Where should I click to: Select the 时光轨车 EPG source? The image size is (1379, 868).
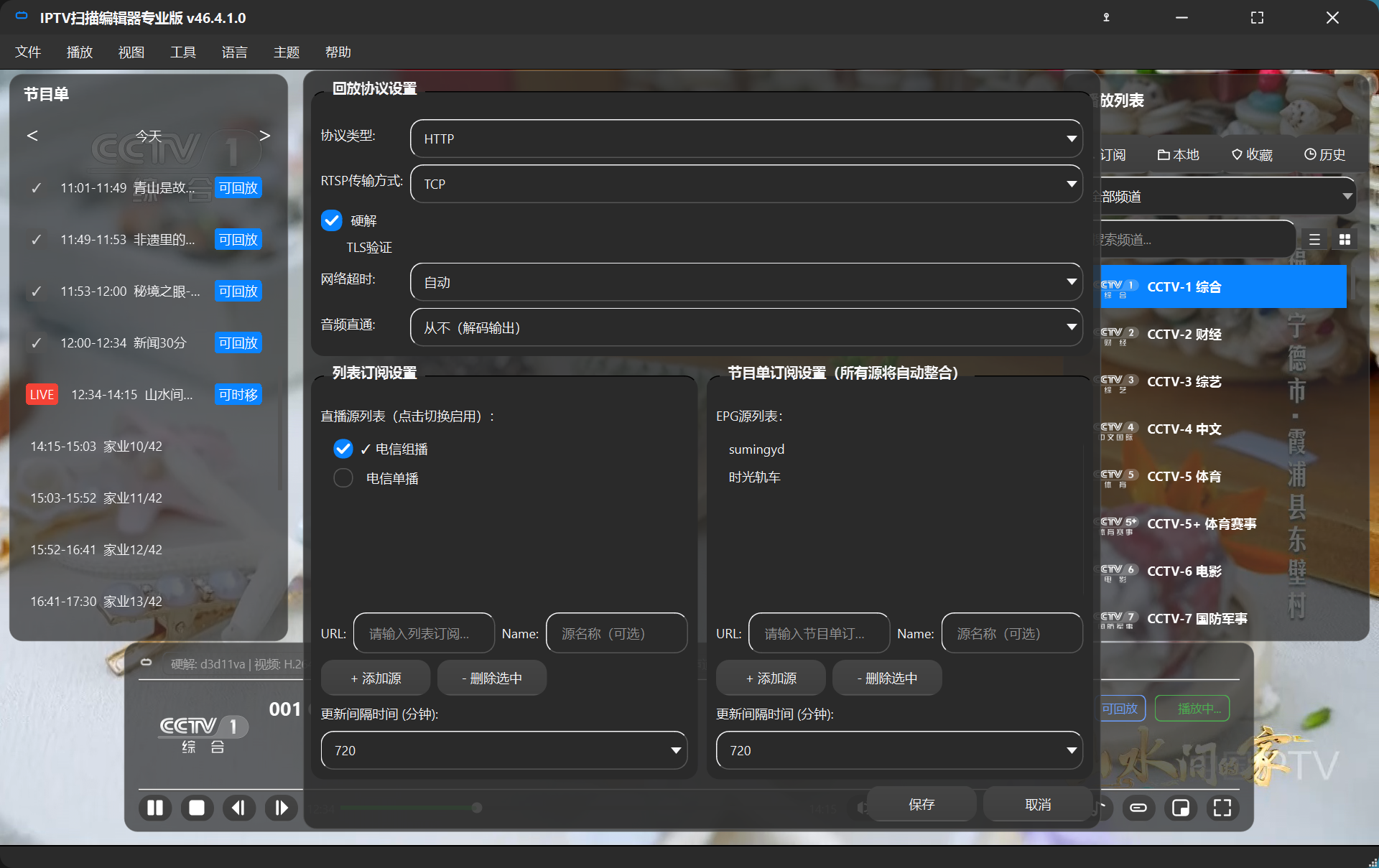pyautogui.click(x=754, y=477)
